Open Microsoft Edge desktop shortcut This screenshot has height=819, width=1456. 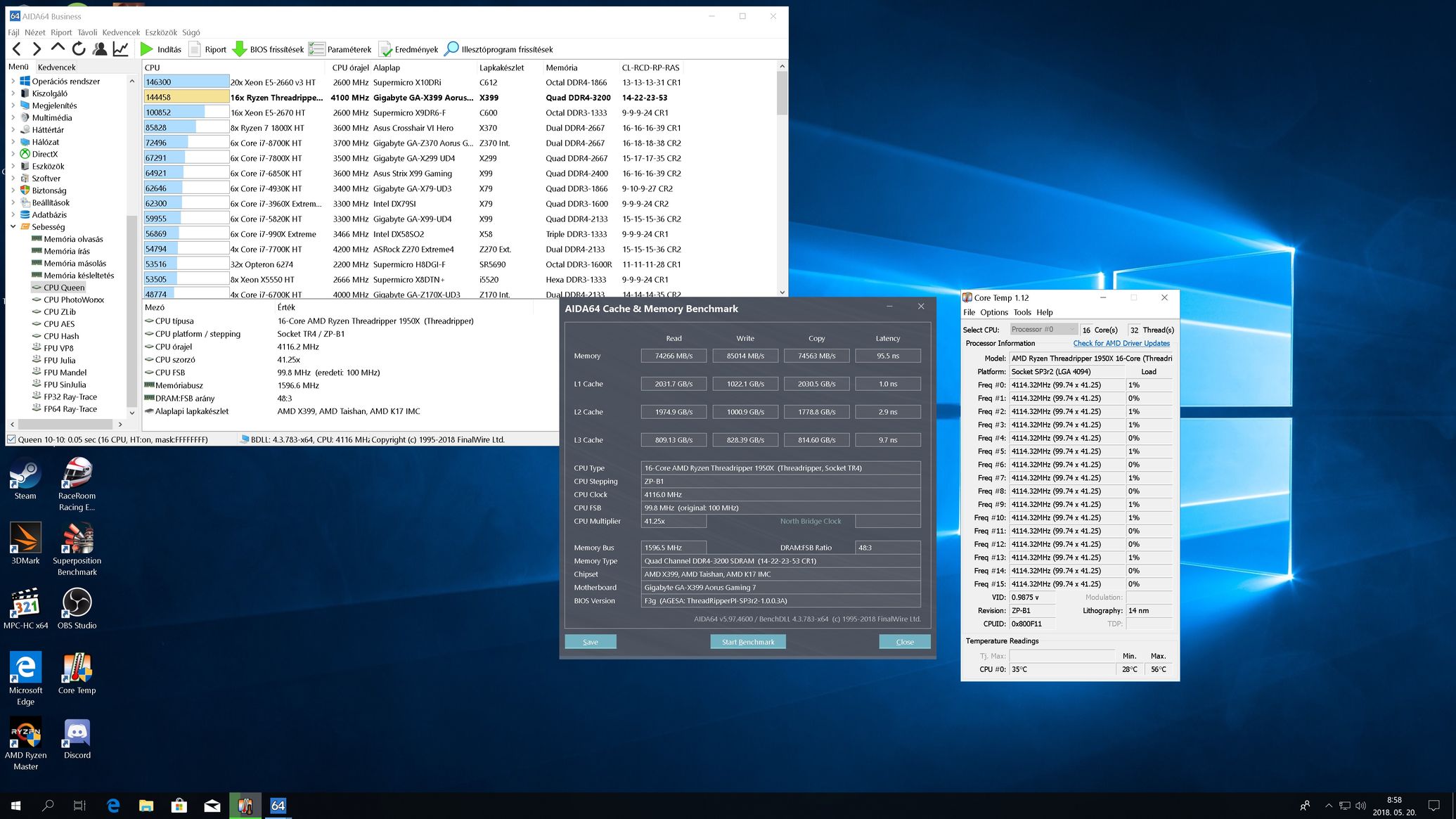coord(25,679)
